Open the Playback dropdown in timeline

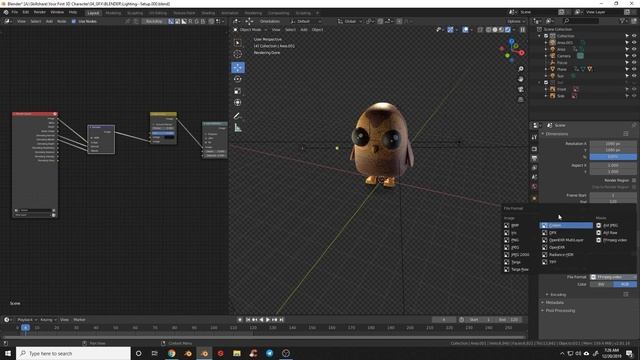click(27, 320)
